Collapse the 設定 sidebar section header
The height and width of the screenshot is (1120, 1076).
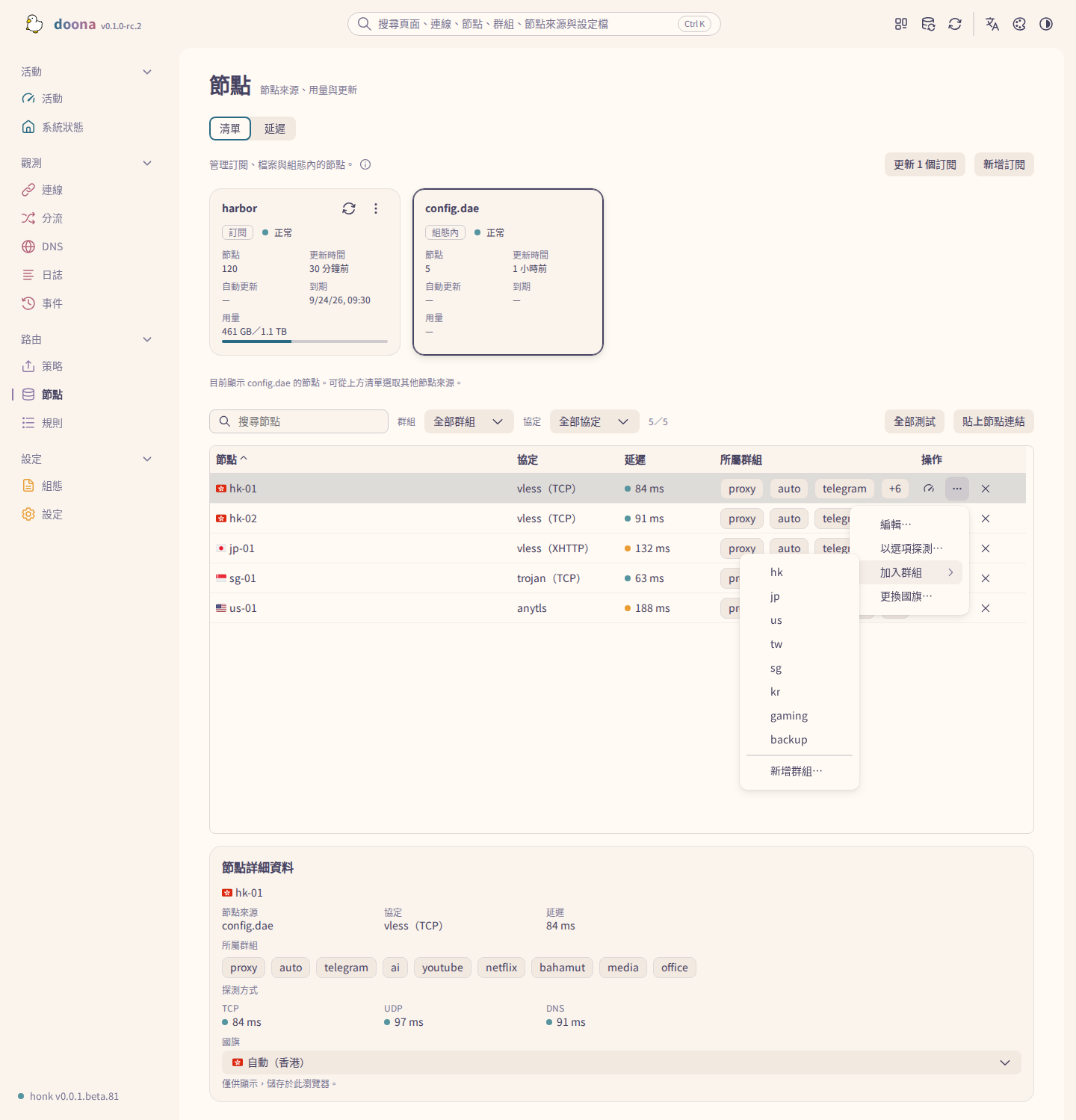pos(87,459)
